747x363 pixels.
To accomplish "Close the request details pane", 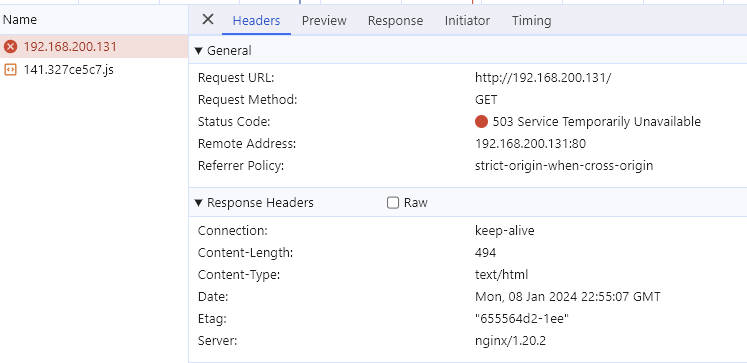I will point(208,20).
